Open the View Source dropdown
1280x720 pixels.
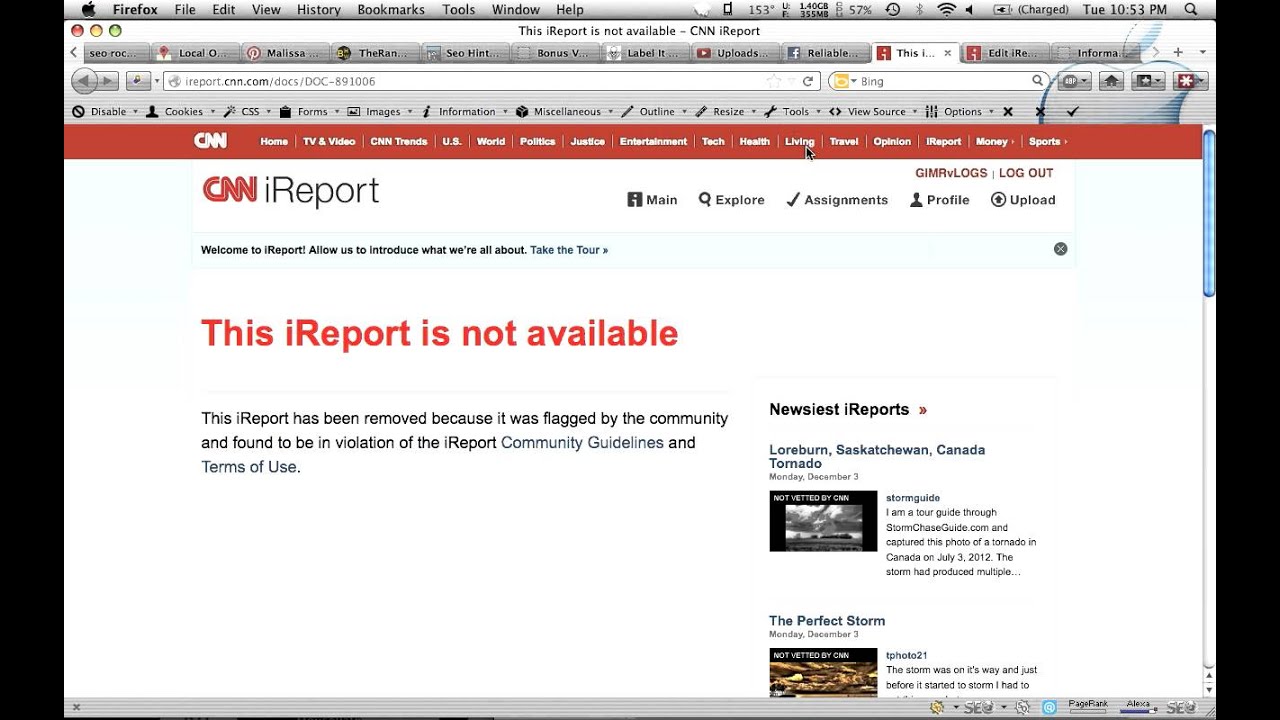[x=873, y=112]
